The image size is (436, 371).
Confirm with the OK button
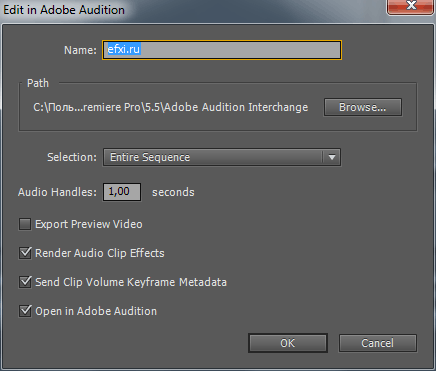pyautogui.click(x=288, y=343)
